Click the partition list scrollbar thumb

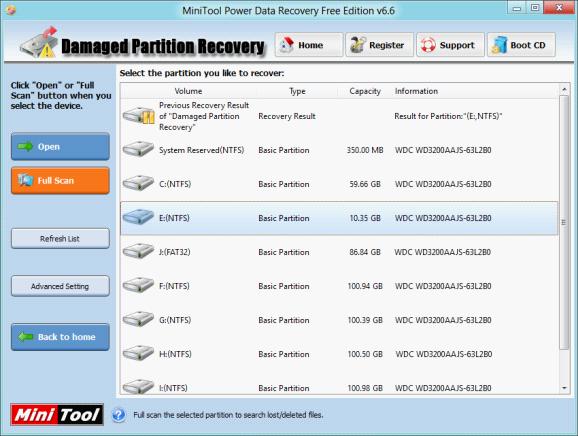point(564,222)
